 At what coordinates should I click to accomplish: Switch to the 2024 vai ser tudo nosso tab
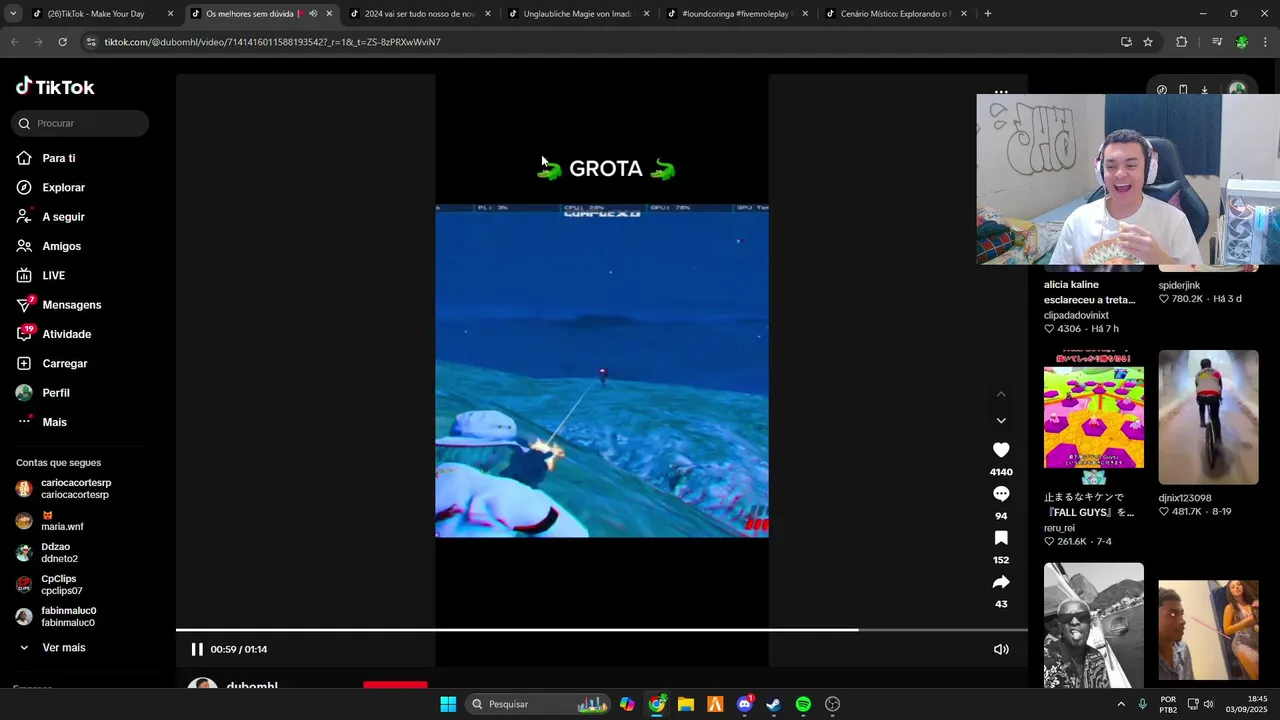point(420,14)
